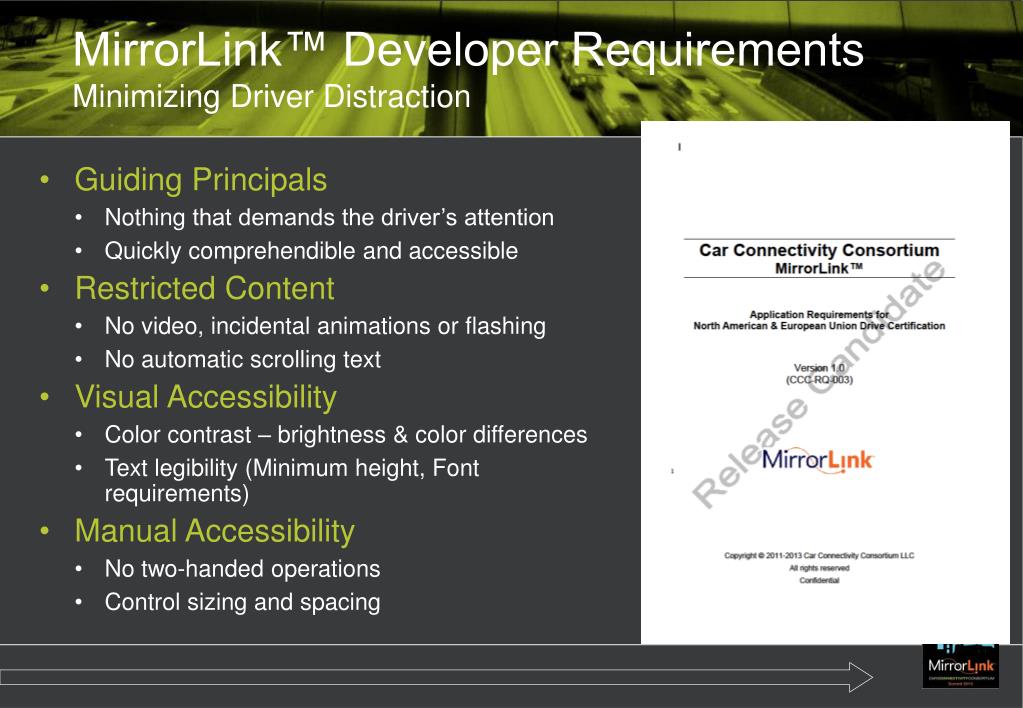Click 'Text legibility (Minimum height, Font requirements)'
This screenshot has height=708, width=1023.
coord(292,480)
